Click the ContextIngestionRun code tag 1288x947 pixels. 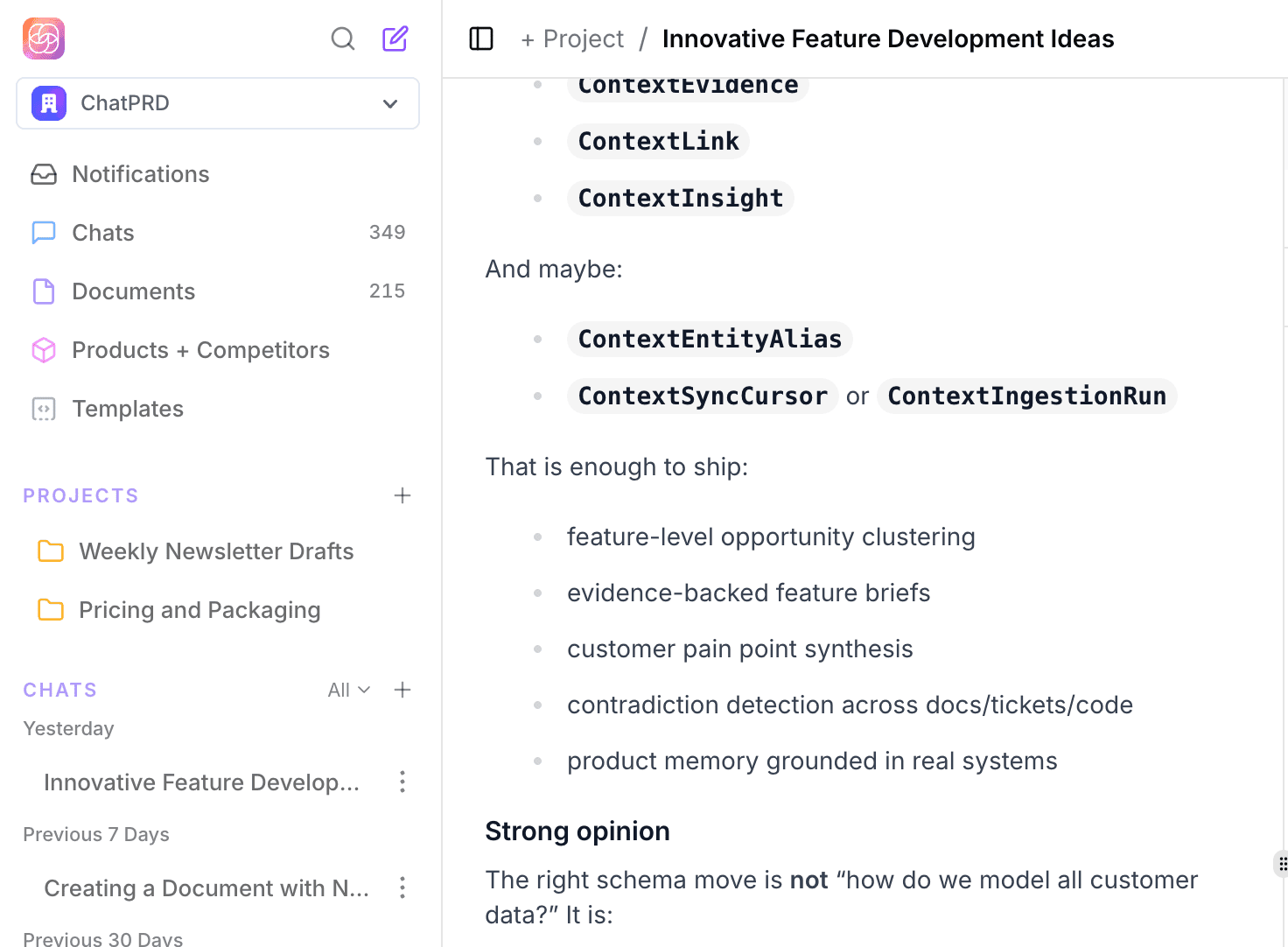coord(1027,396)
